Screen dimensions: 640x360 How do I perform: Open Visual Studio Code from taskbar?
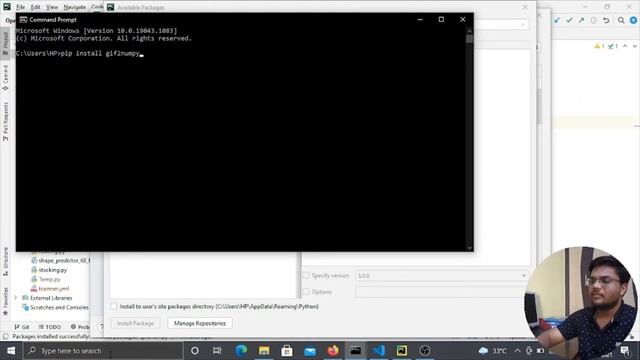(x=379, y=351)
